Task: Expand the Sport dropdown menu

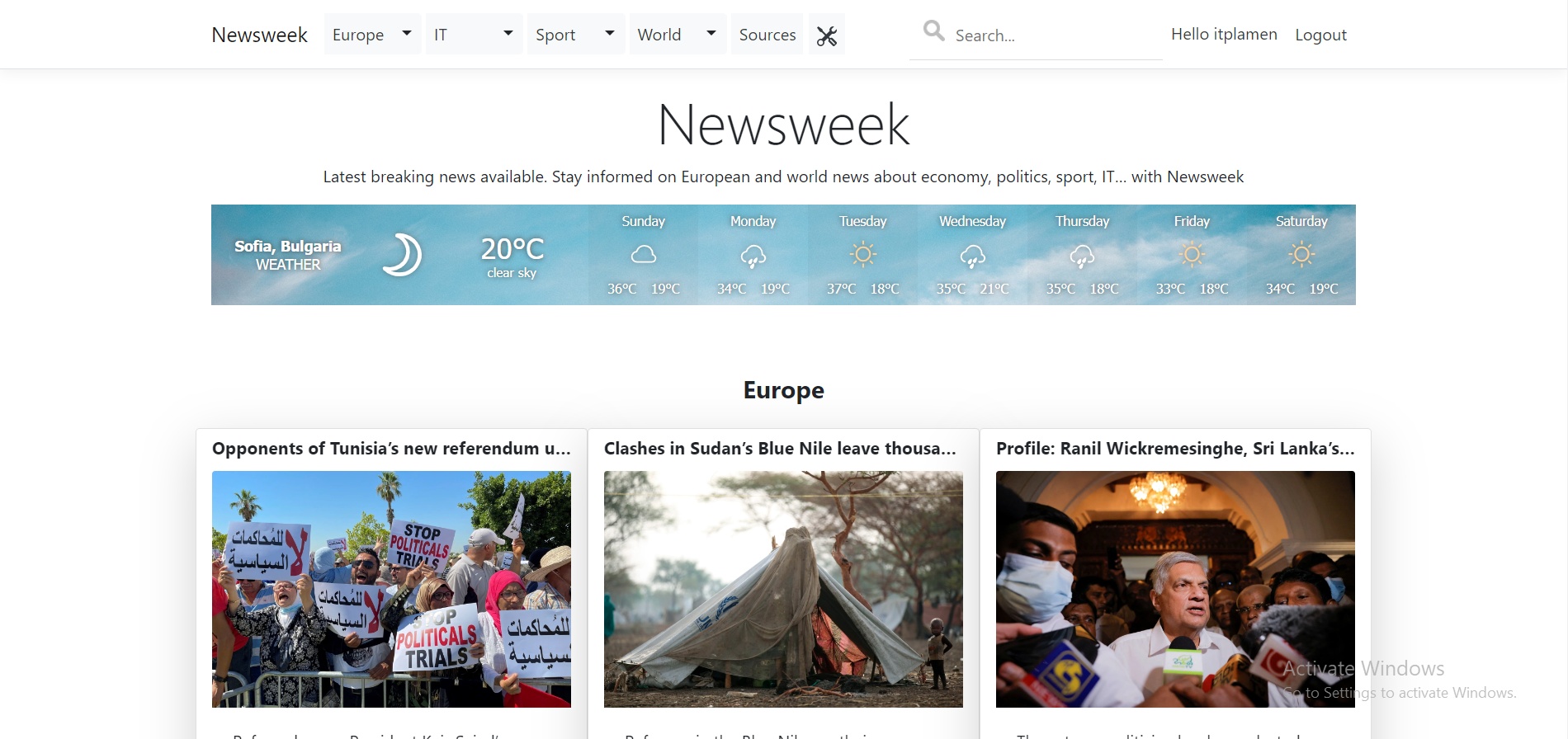Action: 576,34
